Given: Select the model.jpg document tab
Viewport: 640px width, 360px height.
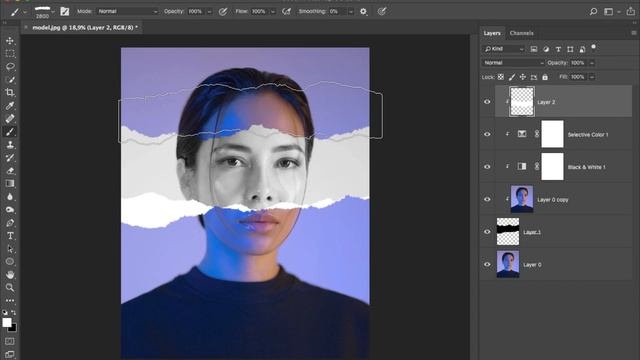Looking at the screenshot, I should (85, 27).
